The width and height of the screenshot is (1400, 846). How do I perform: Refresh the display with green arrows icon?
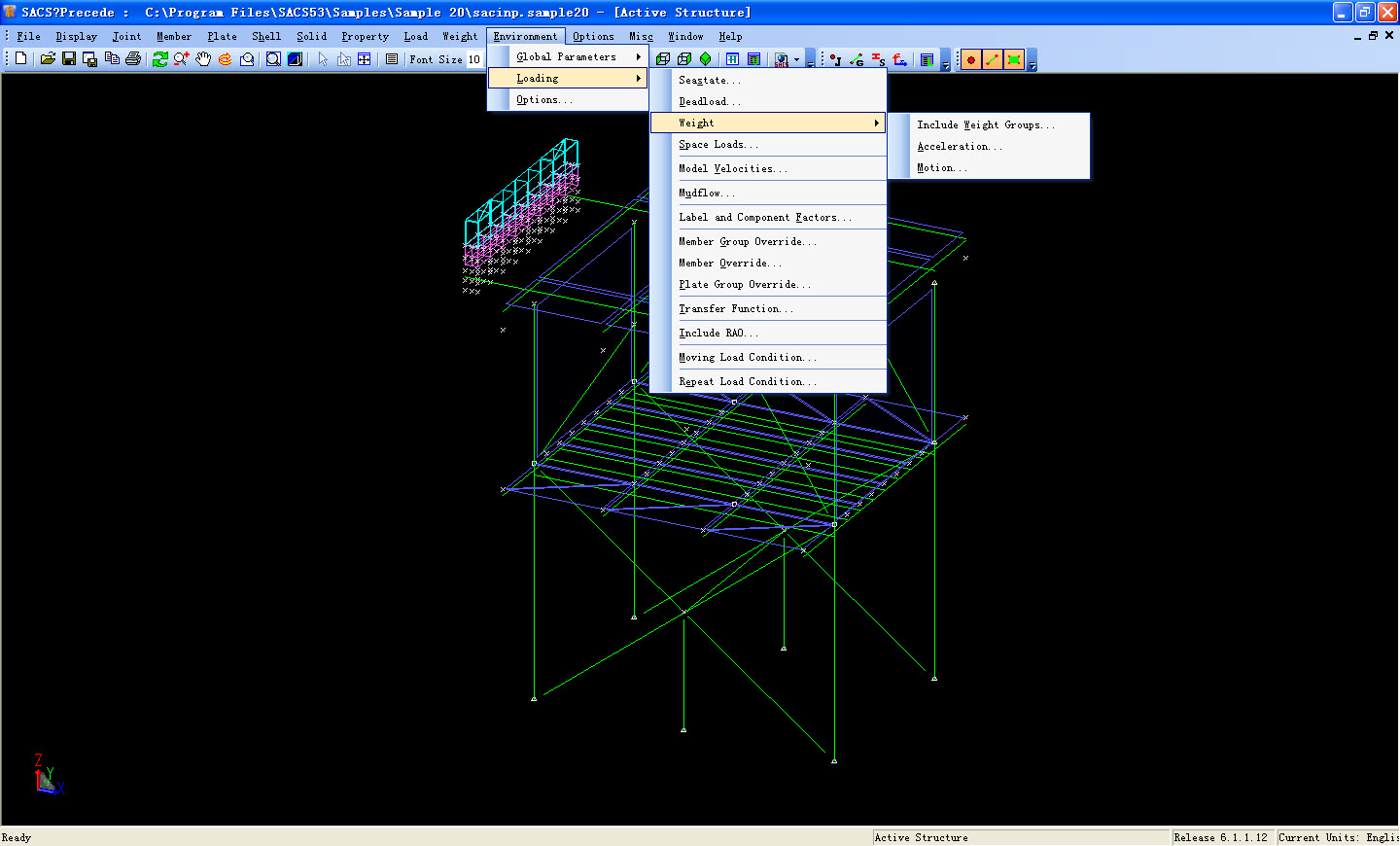coord(160,59)
